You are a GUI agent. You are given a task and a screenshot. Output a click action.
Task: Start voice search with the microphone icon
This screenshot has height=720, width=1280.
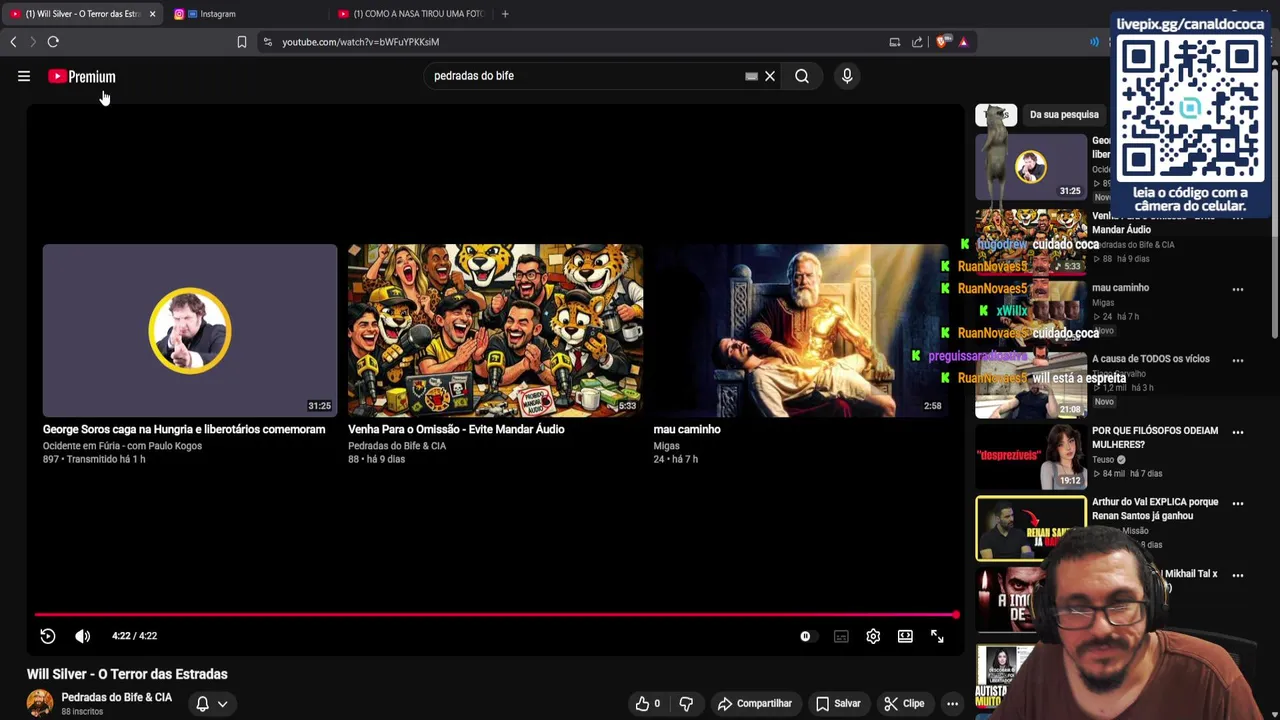click(847, 76)
